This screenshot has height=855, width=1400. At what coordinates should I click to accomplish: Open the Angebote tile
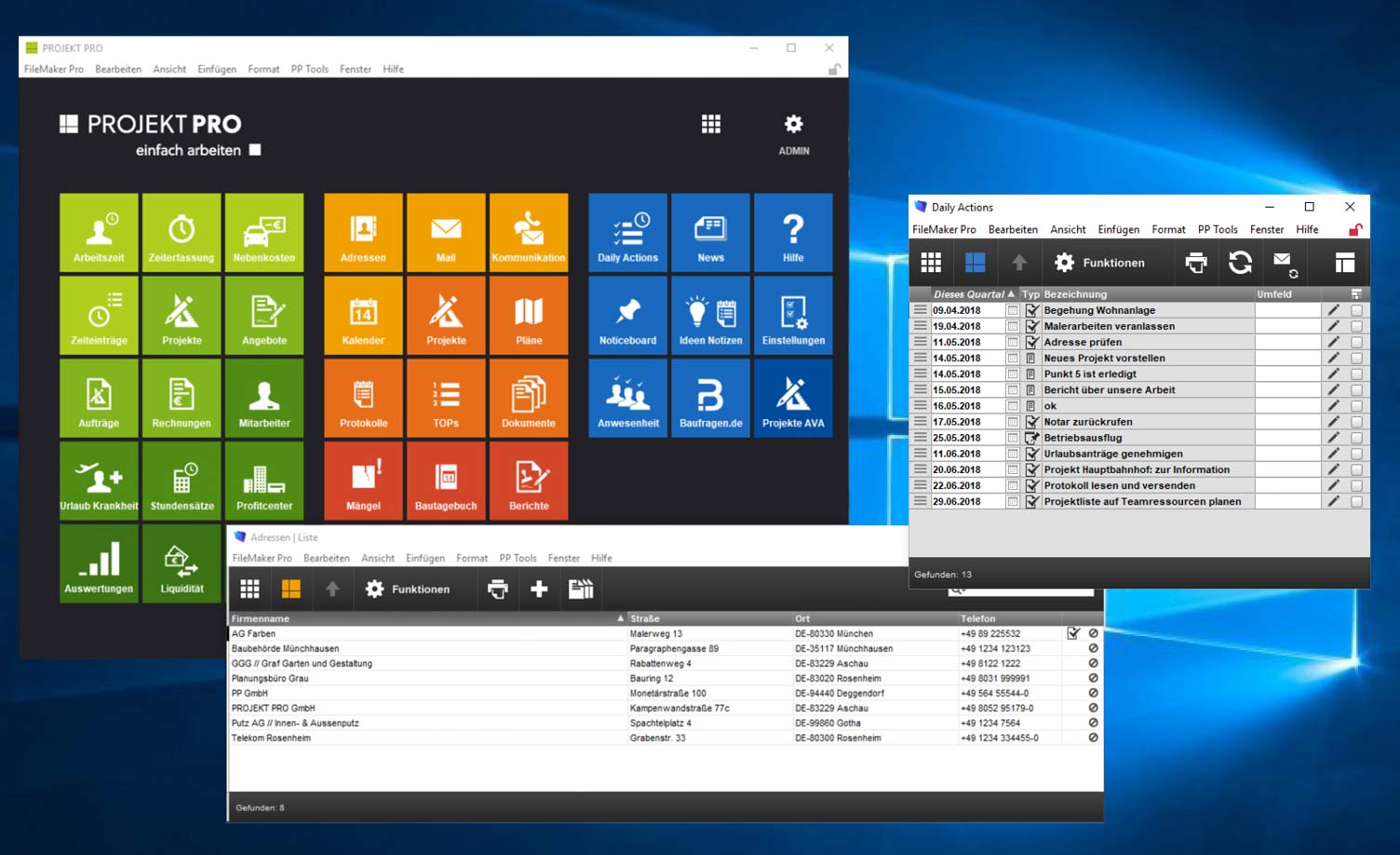pos(264,316)
